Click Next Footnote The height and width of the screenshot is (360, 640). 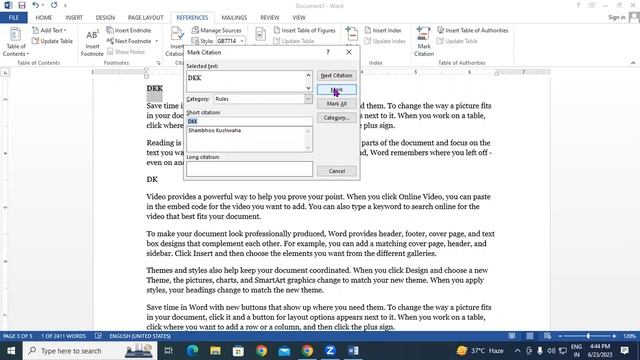(129, 41)
